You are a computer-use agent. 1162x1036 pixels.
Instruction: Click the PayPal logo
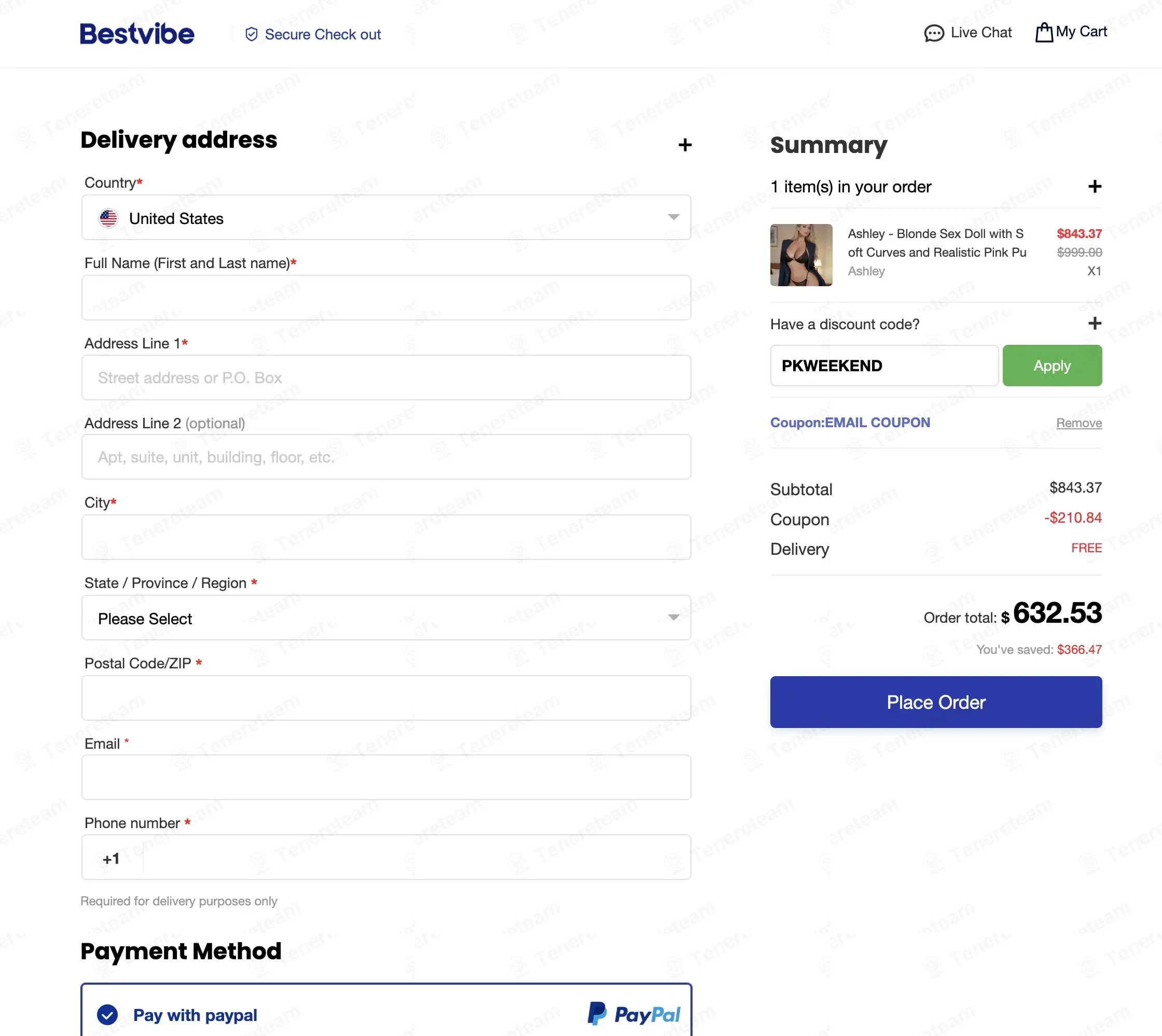634,1014
